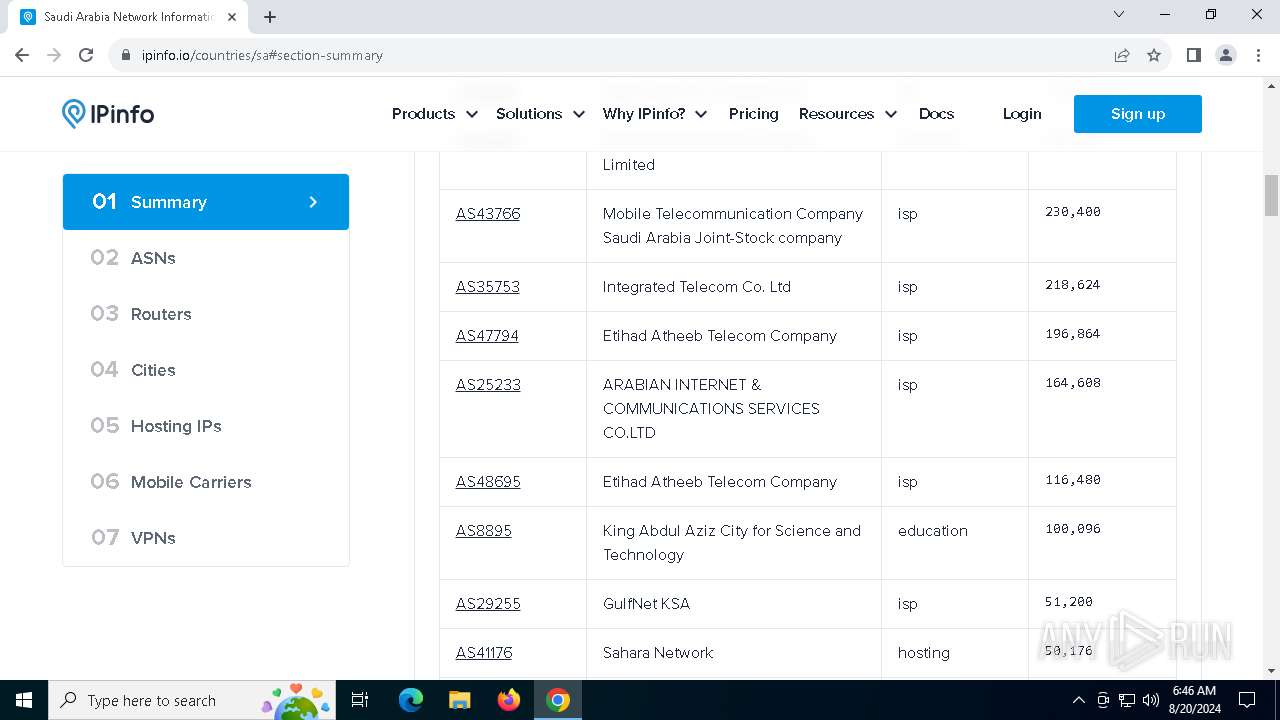The height and width of the screenshot is (720, 1280).
Task: Jump to the 06 Mobile Carriers section
Action: [x=206, y=482]
